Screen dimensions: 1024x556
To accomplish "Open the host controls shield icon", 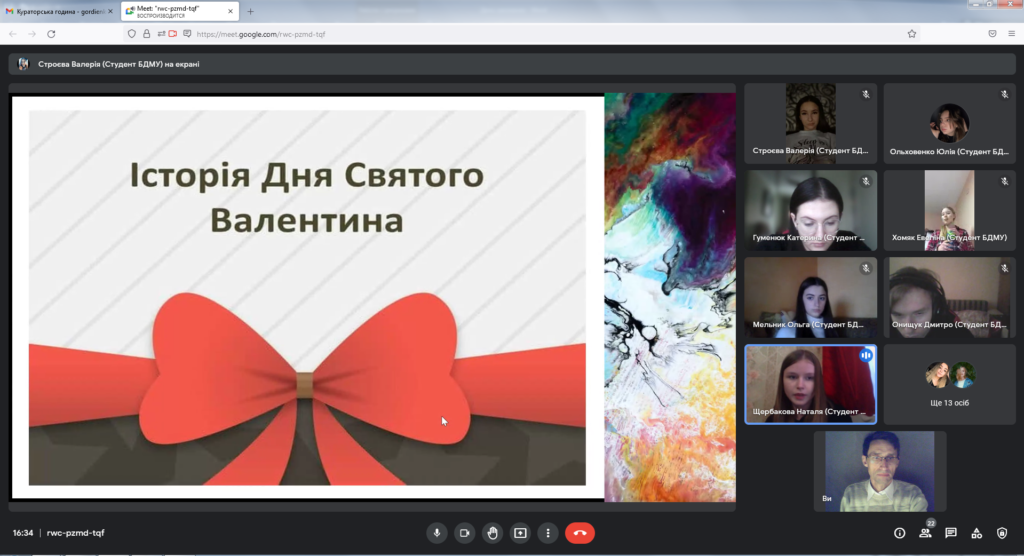I will pyautogui.click(x=1003, y=533).
